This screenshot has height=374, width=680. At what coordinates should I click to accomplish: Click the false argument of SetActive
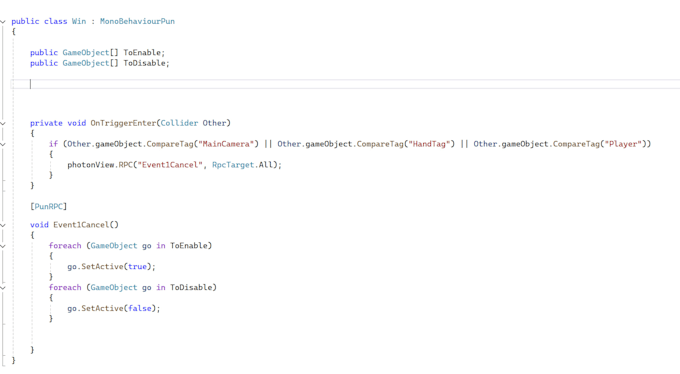point(140,308)
